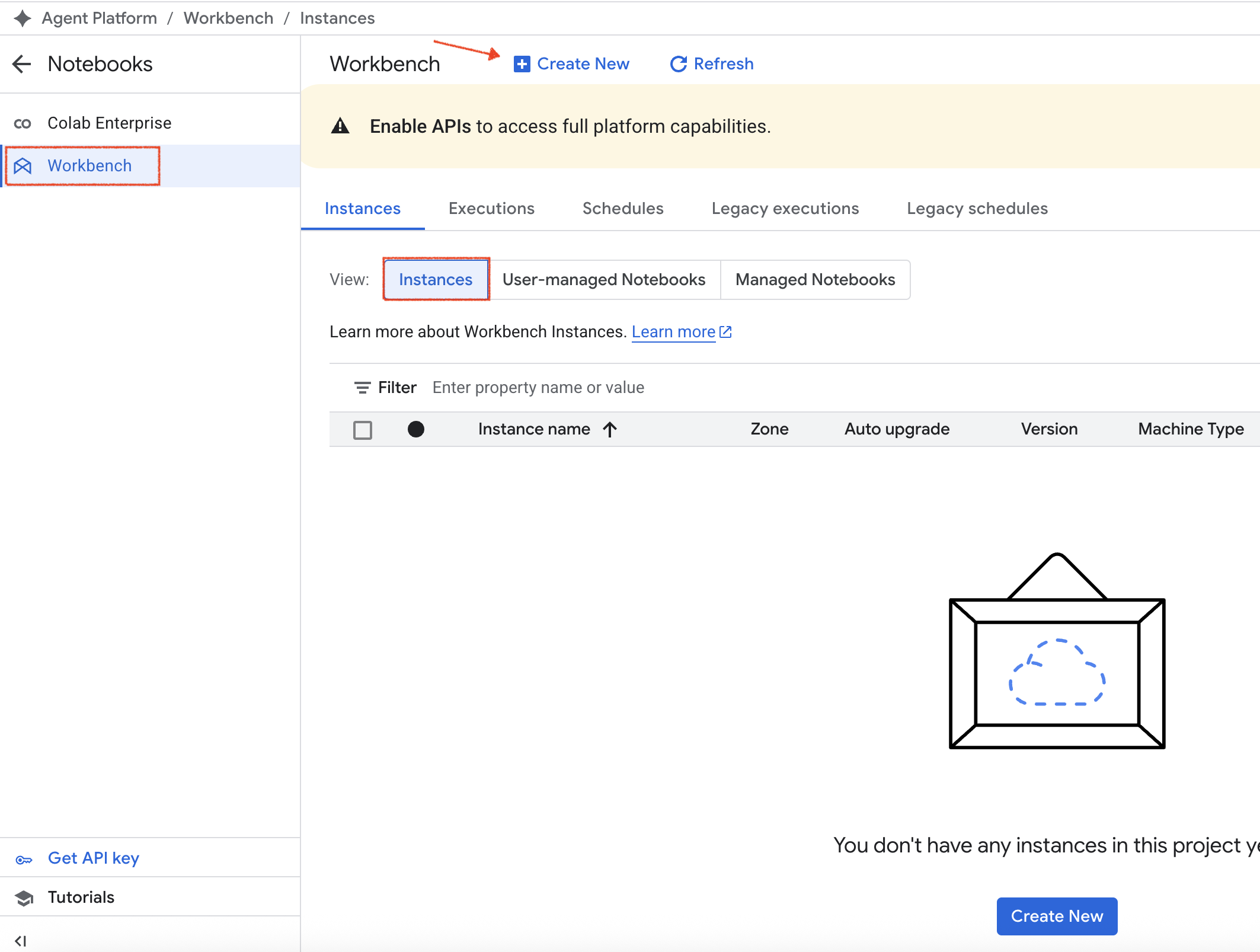Click the Agent Platform sparkle logo icon

click(23, 18)
